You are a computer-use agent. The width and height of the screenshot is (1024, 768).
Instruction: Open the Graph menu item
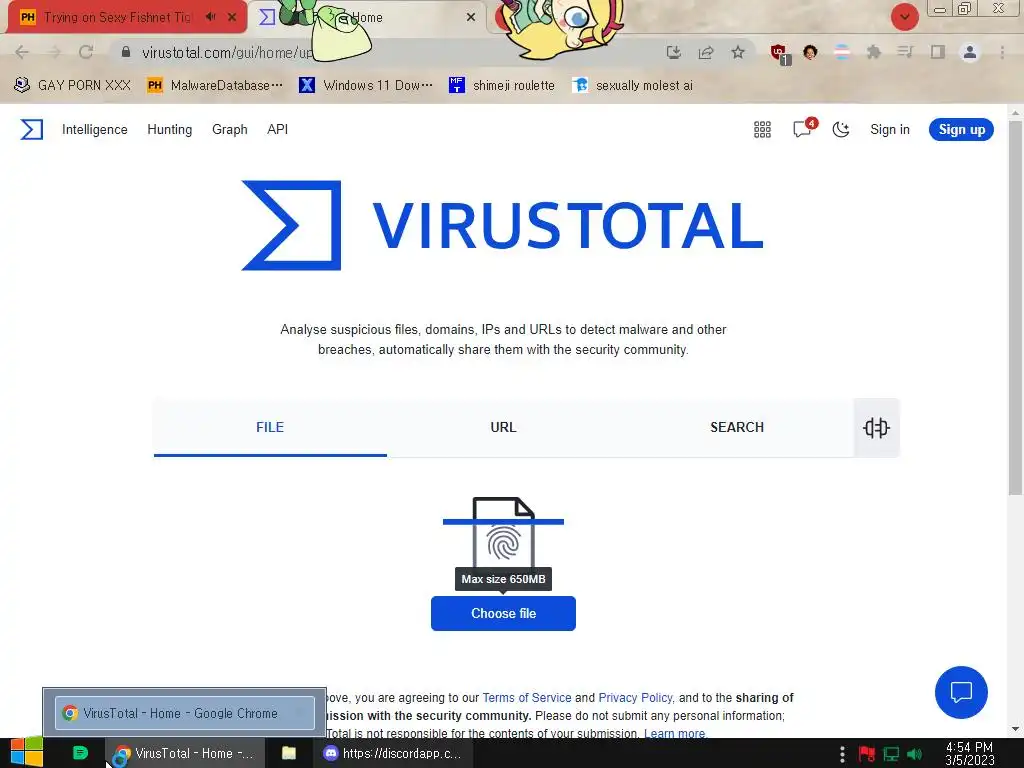coord(230,129)
